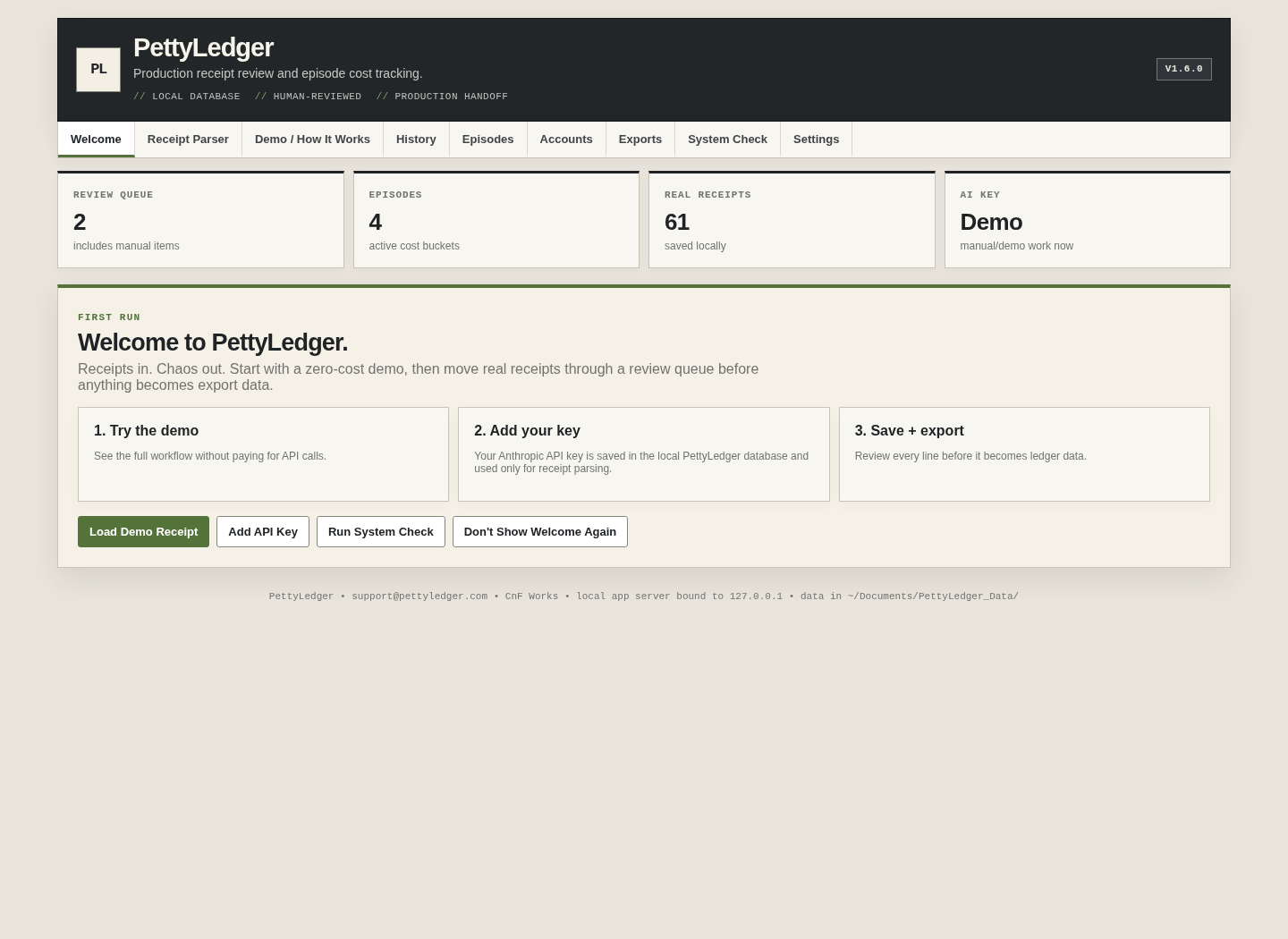Click Don't Show Welcome Again

tap(540, 531)
